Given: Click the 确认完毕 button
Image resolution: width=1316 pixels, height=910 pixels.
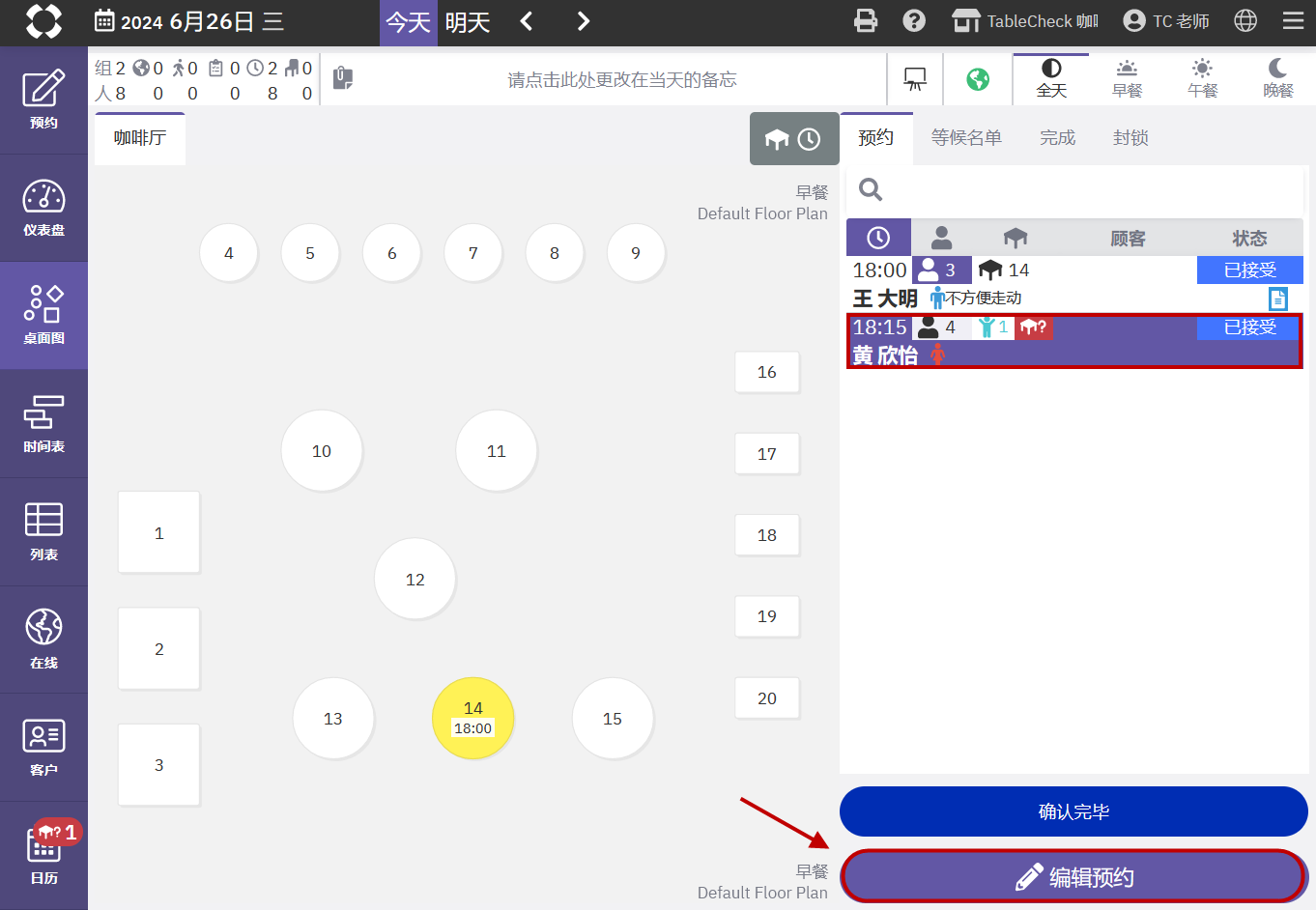Looking at the screenshot, I should [1073, 811].
